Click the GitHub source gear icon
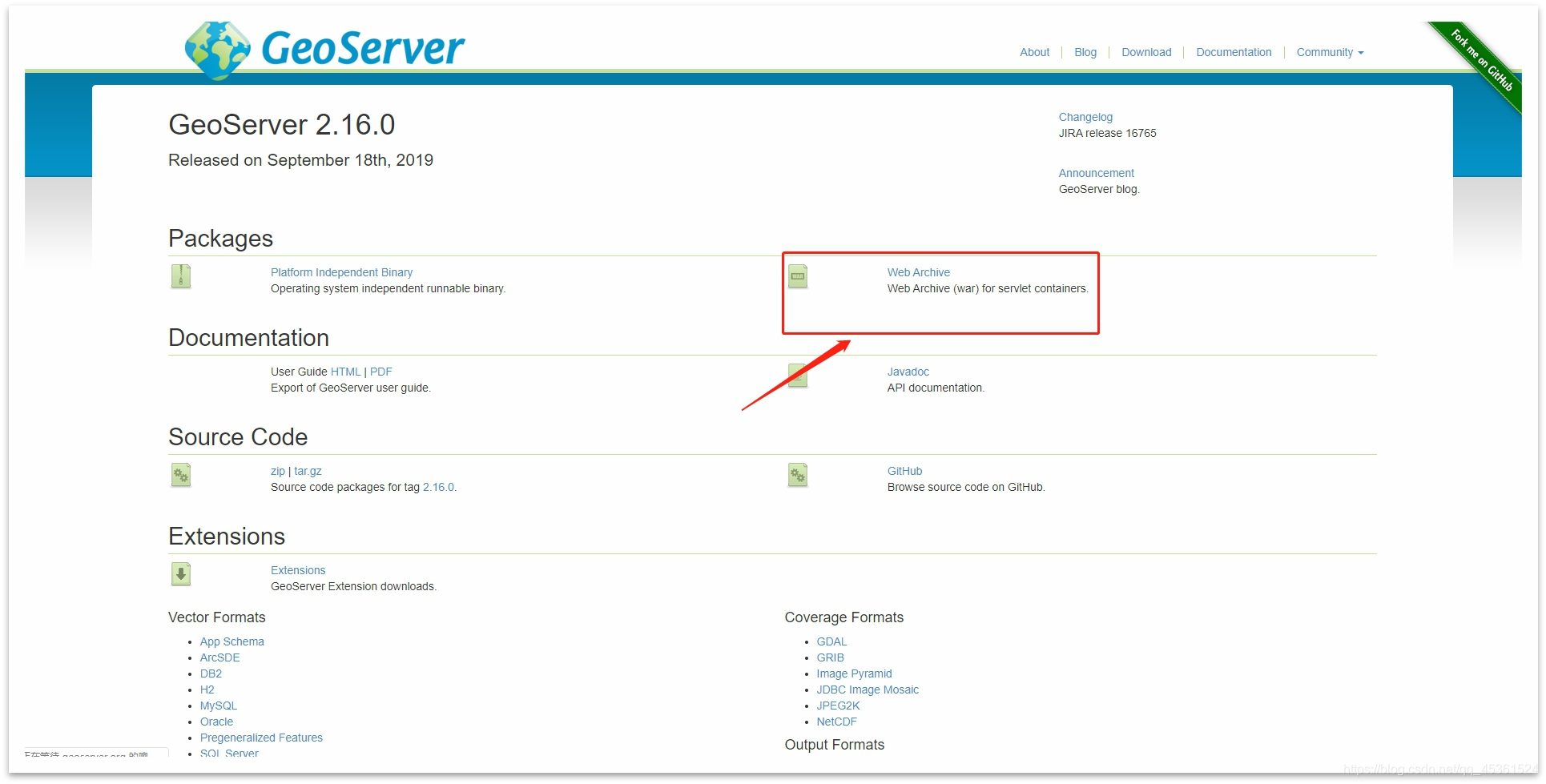The image size is (1546, 784). point(798,476)
